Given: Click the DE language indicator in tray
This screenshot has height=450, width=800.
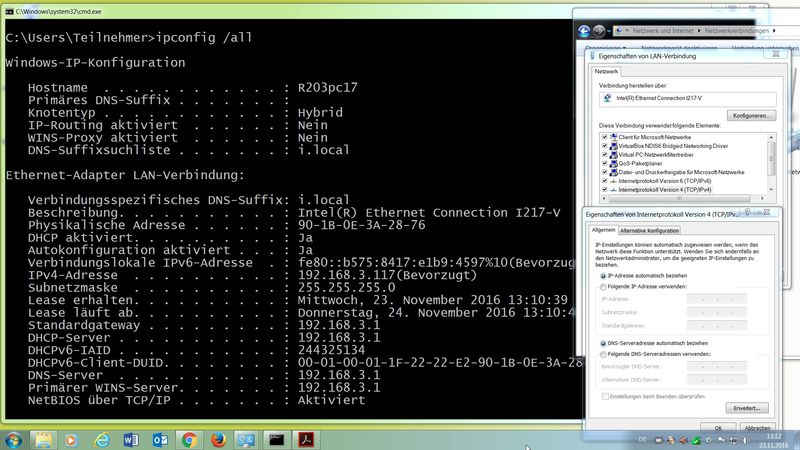Looking at the screenshot, I should pos(642,440).
